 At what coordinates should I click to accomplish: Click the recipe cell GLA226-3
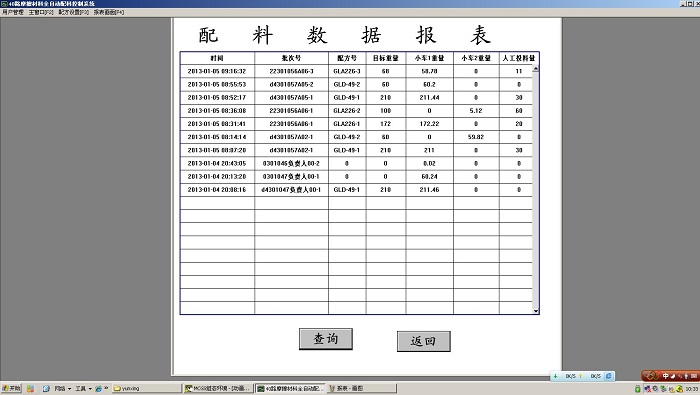tap(347, 71)
